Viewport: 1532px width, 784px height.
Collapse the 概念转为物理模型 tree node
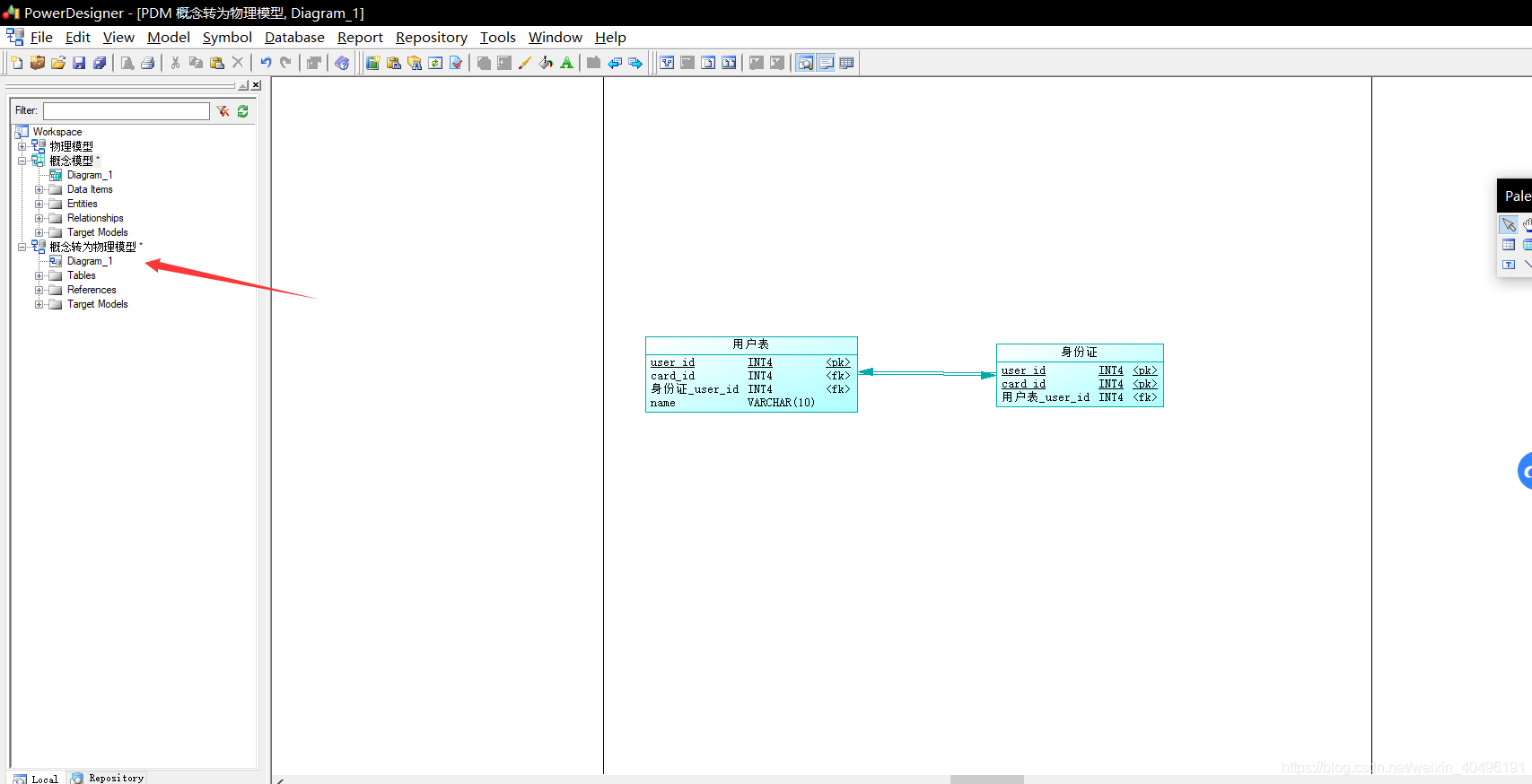click(x=22, y=247)
